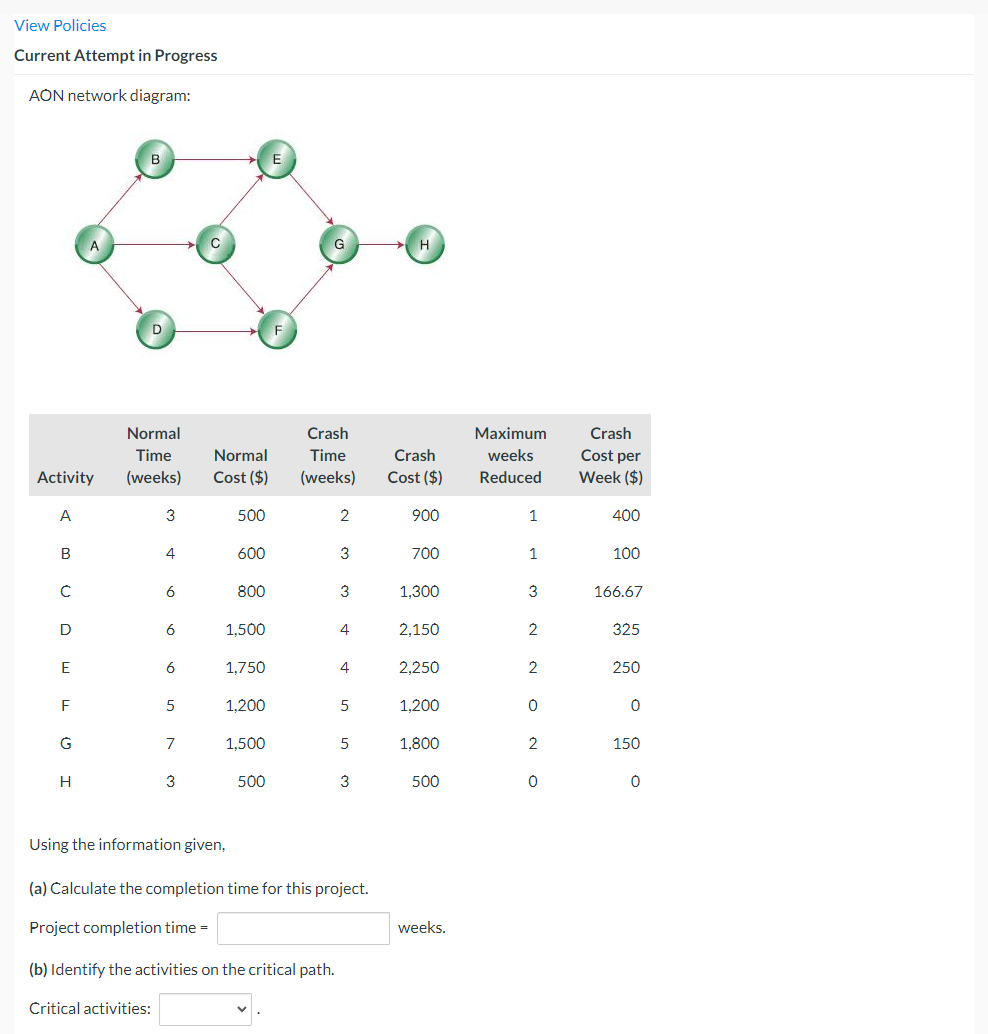Select node A in the AON network diagram
The height and width of the screenshot is (1034, 988).
pos(94,244)
